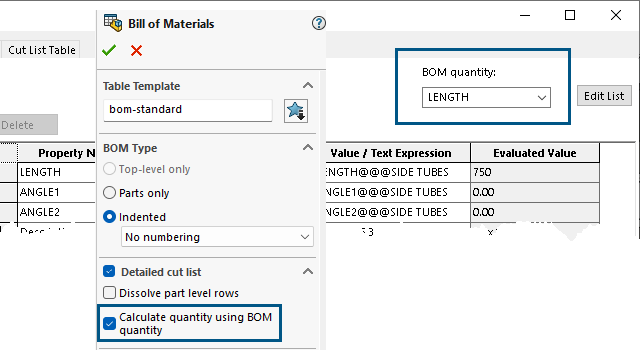Screen dimensions: 640x360
Task: Open the Bill of Materials help icon
Action: [319, 23]
